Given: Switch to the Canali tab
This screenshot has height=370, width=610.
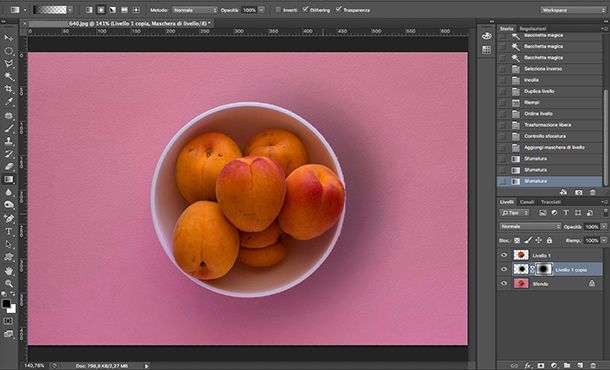Looking at the screenshot, I should click(x=527, y=202).
